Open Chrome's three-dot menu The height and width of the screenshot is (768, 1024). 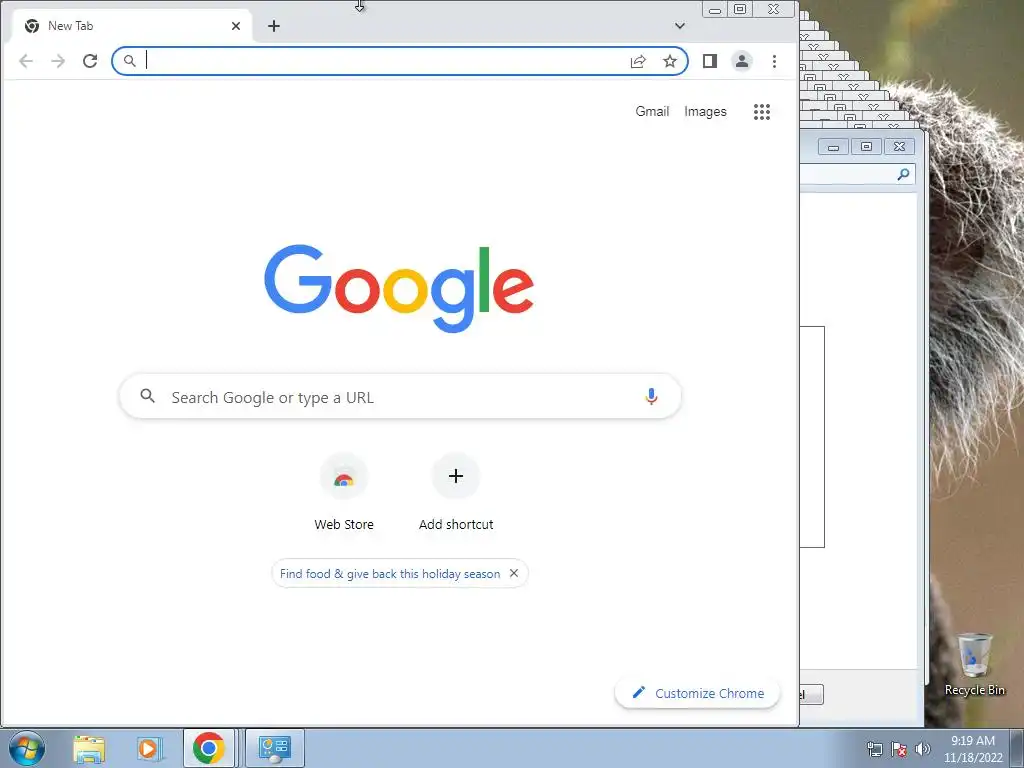pos(774,61)
